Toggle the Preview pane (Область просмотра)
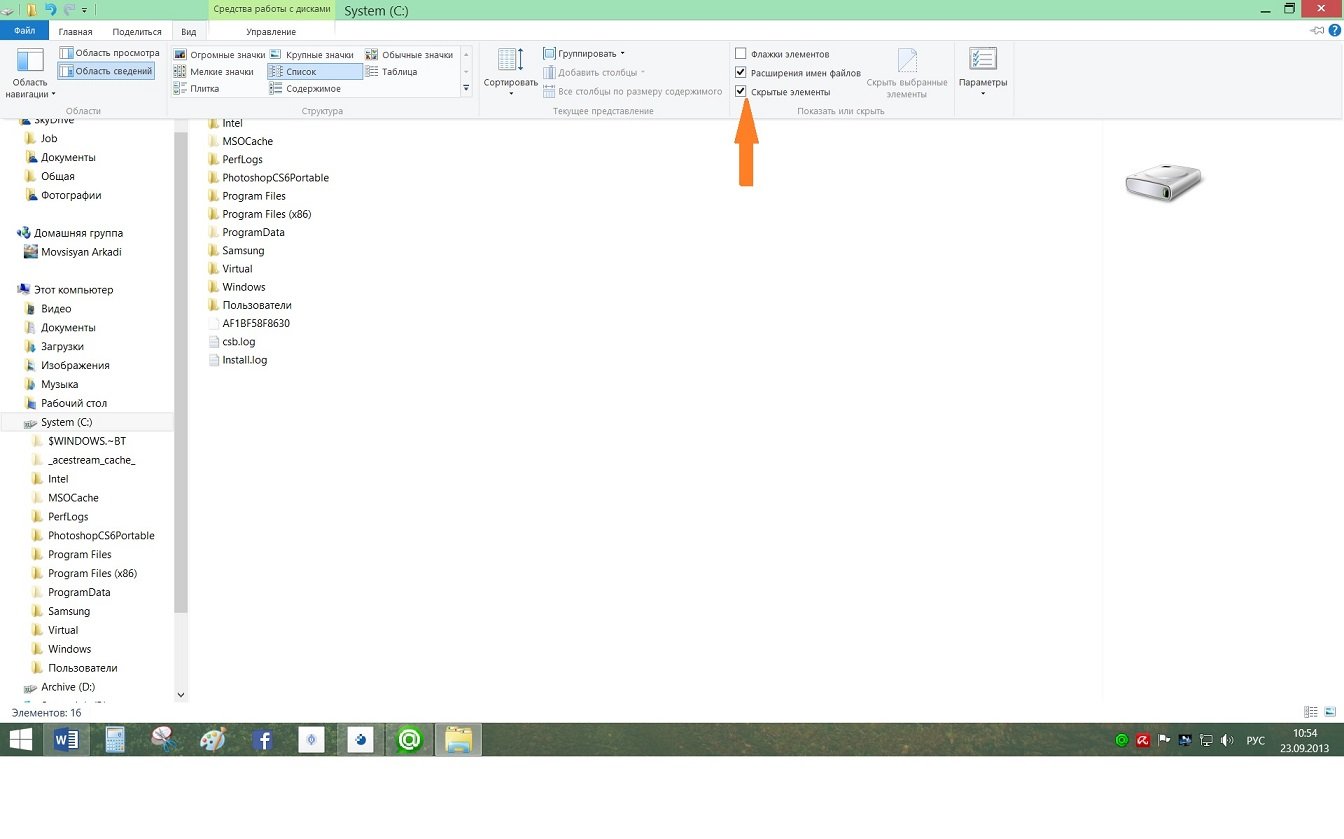 point(109,53)
